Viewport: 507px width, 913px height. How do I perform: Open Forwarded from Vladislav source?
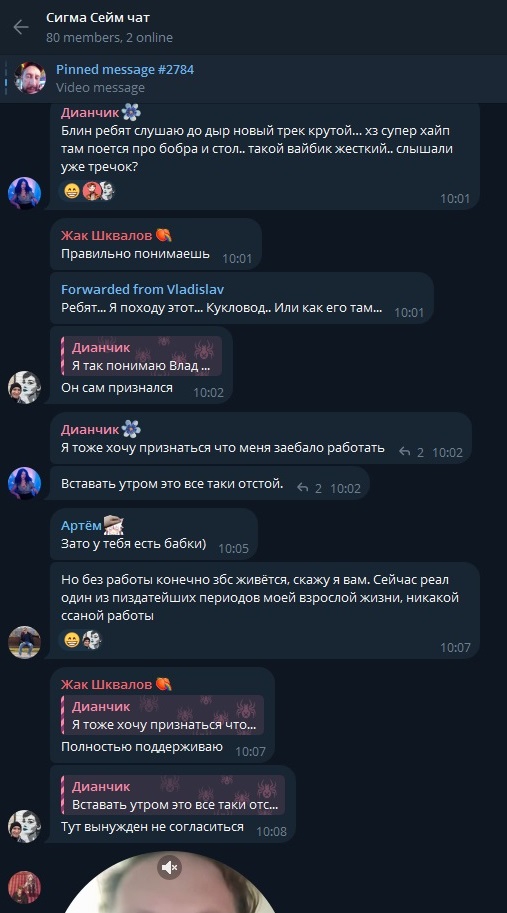tap(143, 289)
